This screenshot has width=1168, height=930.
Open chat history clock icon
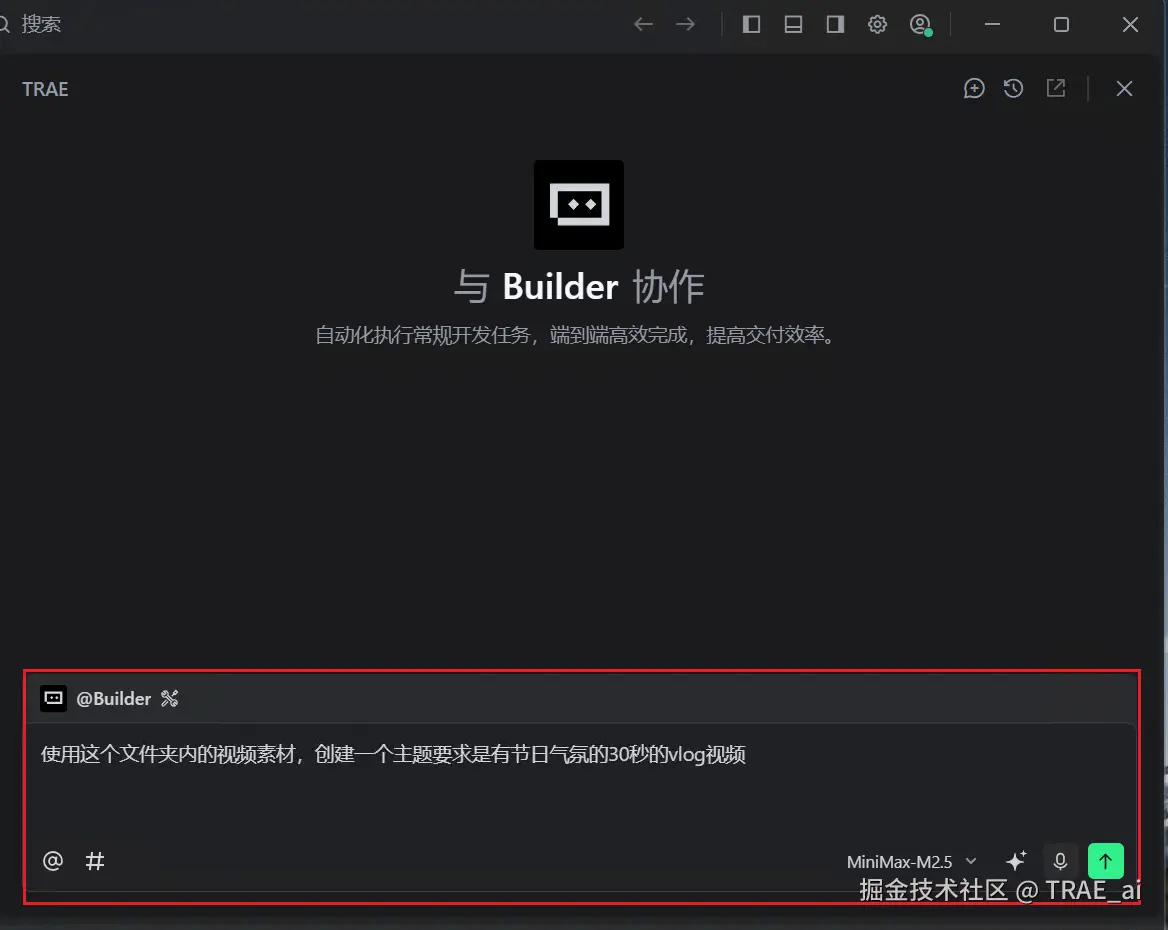pos(1013,89)
